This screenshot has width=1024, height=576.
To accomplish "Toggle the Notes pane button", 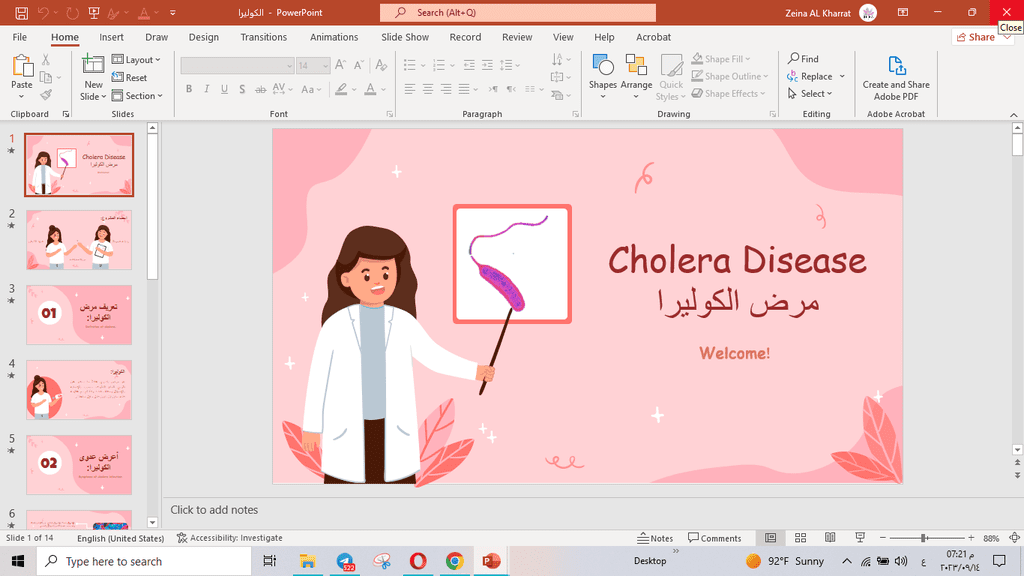I will pyautogui.click(x=655, y=538).
